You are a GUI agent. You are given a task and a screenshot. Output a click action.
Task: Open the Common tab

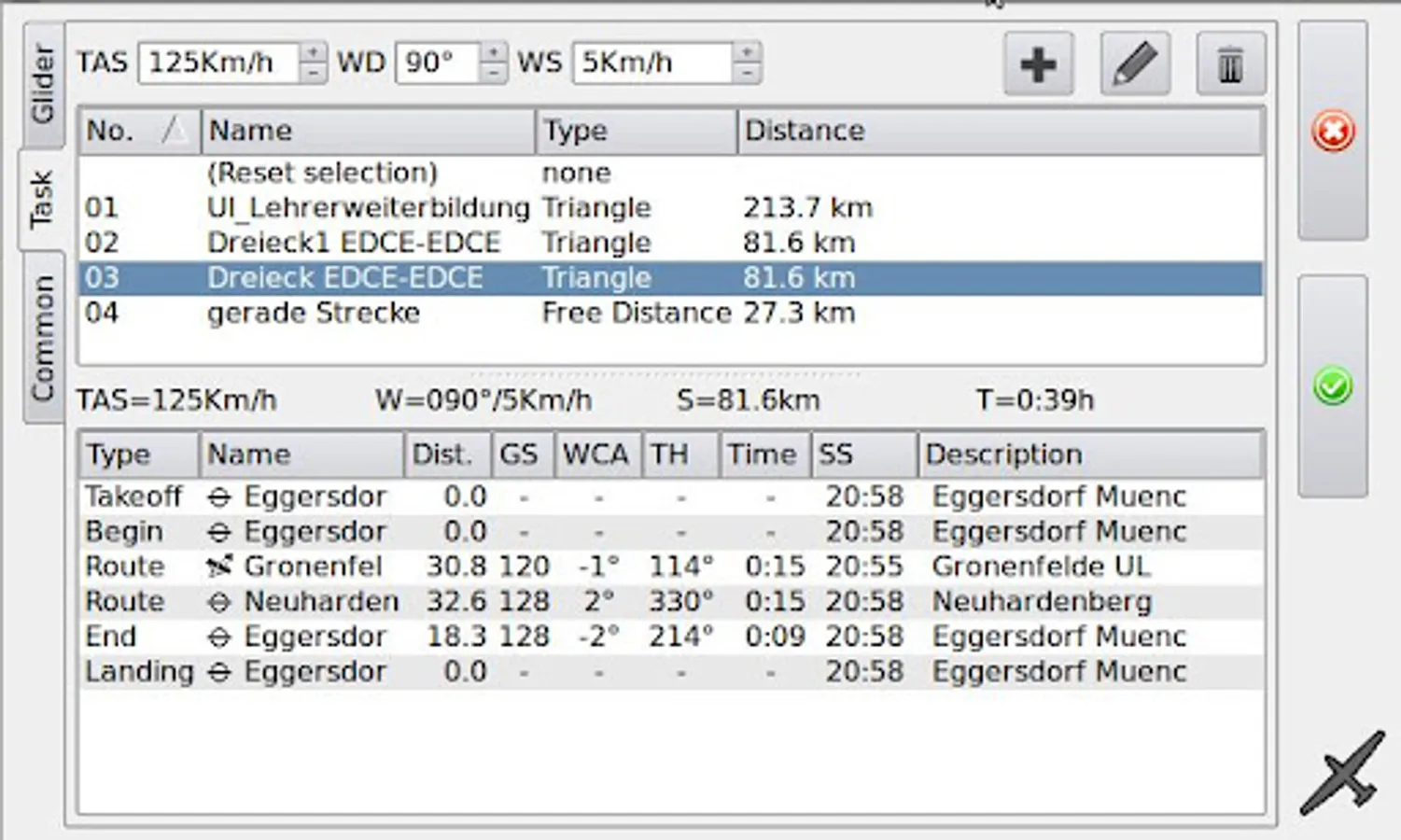[43, 338]
